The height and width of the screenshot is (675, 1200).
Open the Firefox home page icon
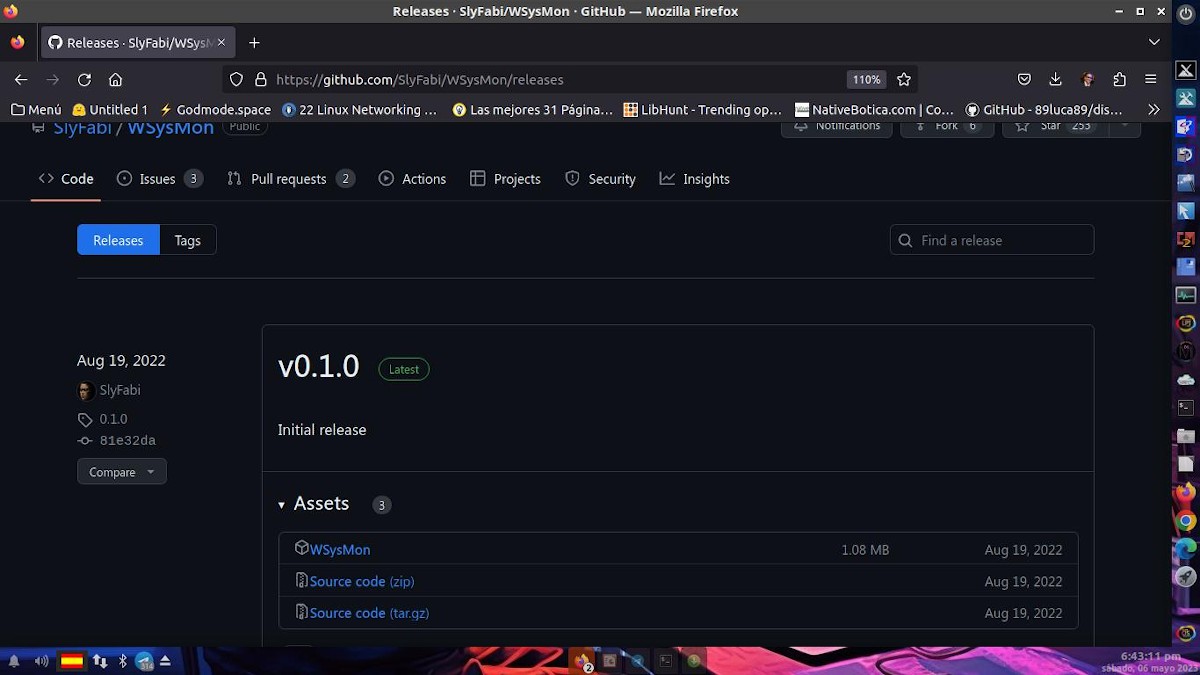pyautogui.click(x=115, y=79)
